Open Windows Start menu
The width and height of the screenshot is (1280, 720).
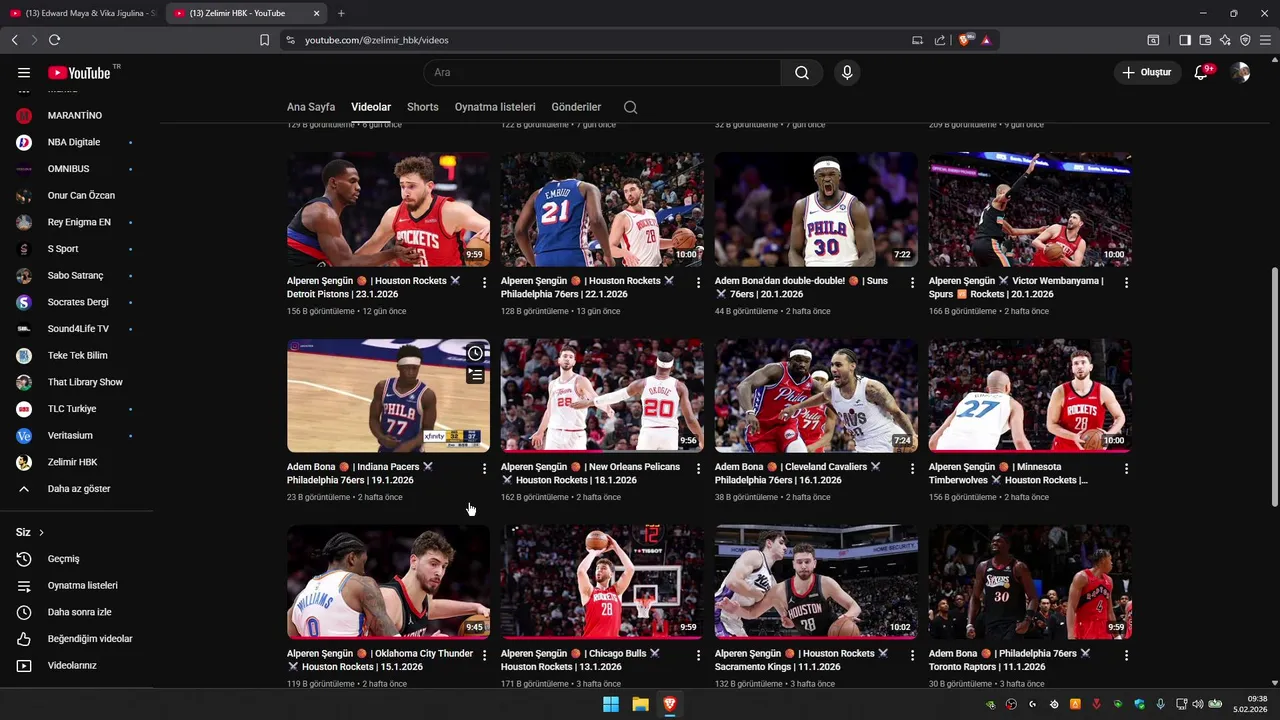610,704
